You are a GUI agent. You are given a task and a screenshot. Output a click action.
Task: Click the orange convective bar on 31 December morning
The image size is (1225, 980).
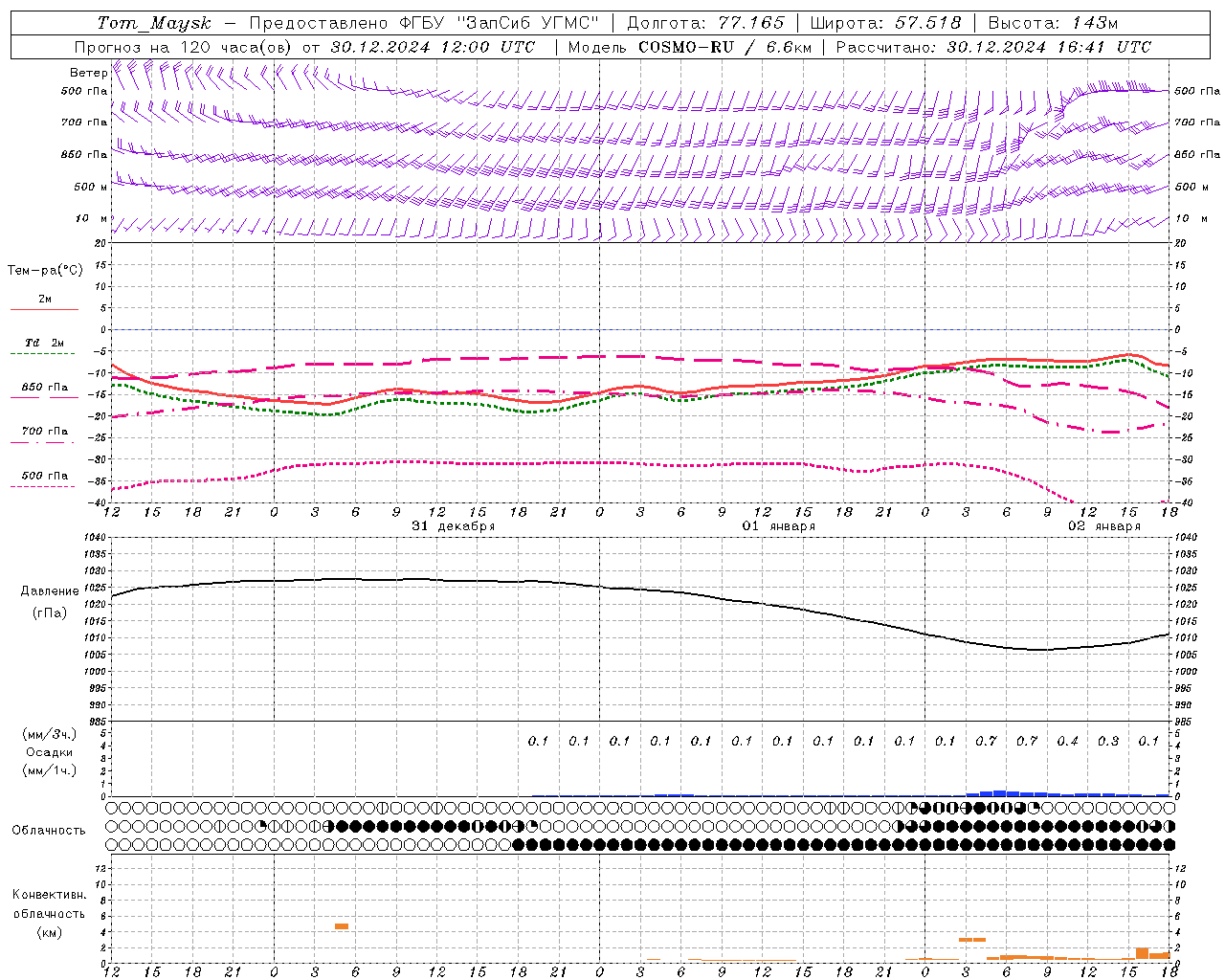[342, 926]
